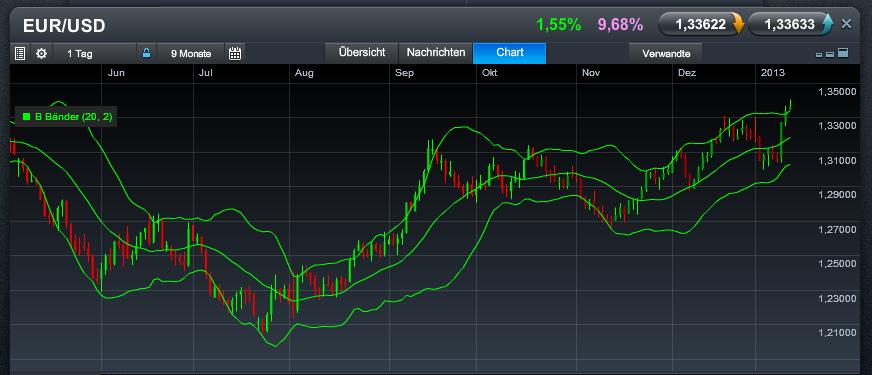The height and width of the screenshot is (375, 872).
Task: Switch to the Übersicht tab
Action: [x=362, y=53]
